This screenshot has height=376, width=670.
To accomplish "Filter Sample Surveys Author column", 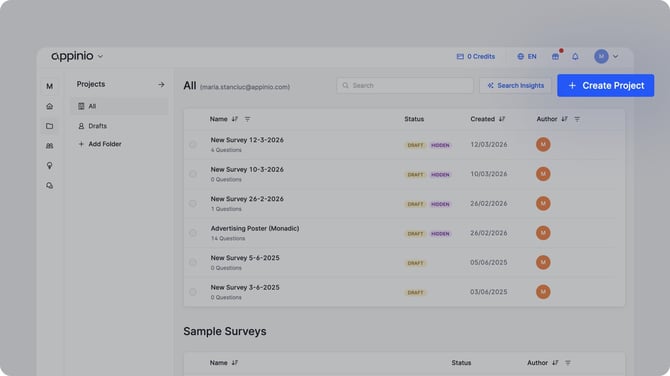I will coord(568,363).
